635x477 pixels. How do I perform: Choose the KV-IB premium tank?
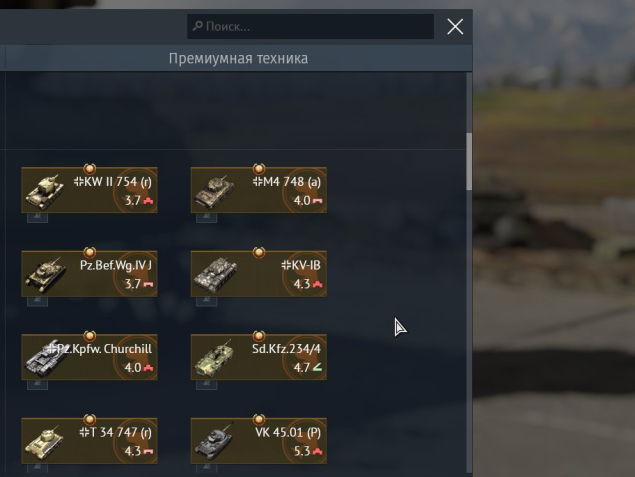(x=259, y=274)
